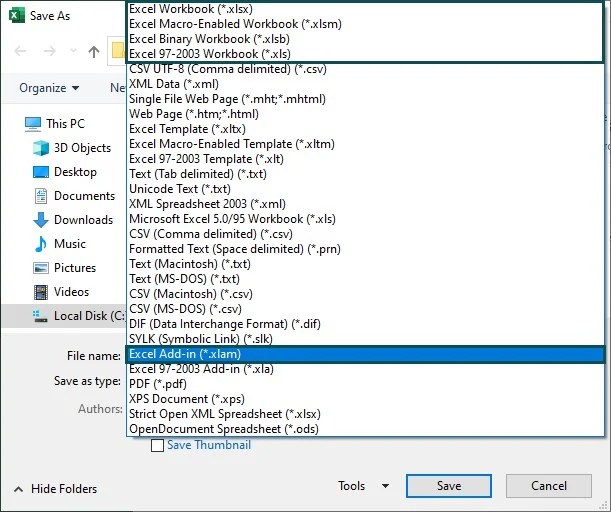This screenshot has width=611, height=512.
Task: Choose Unicode Text (*.txt)
Action: [x=366, y=189]
